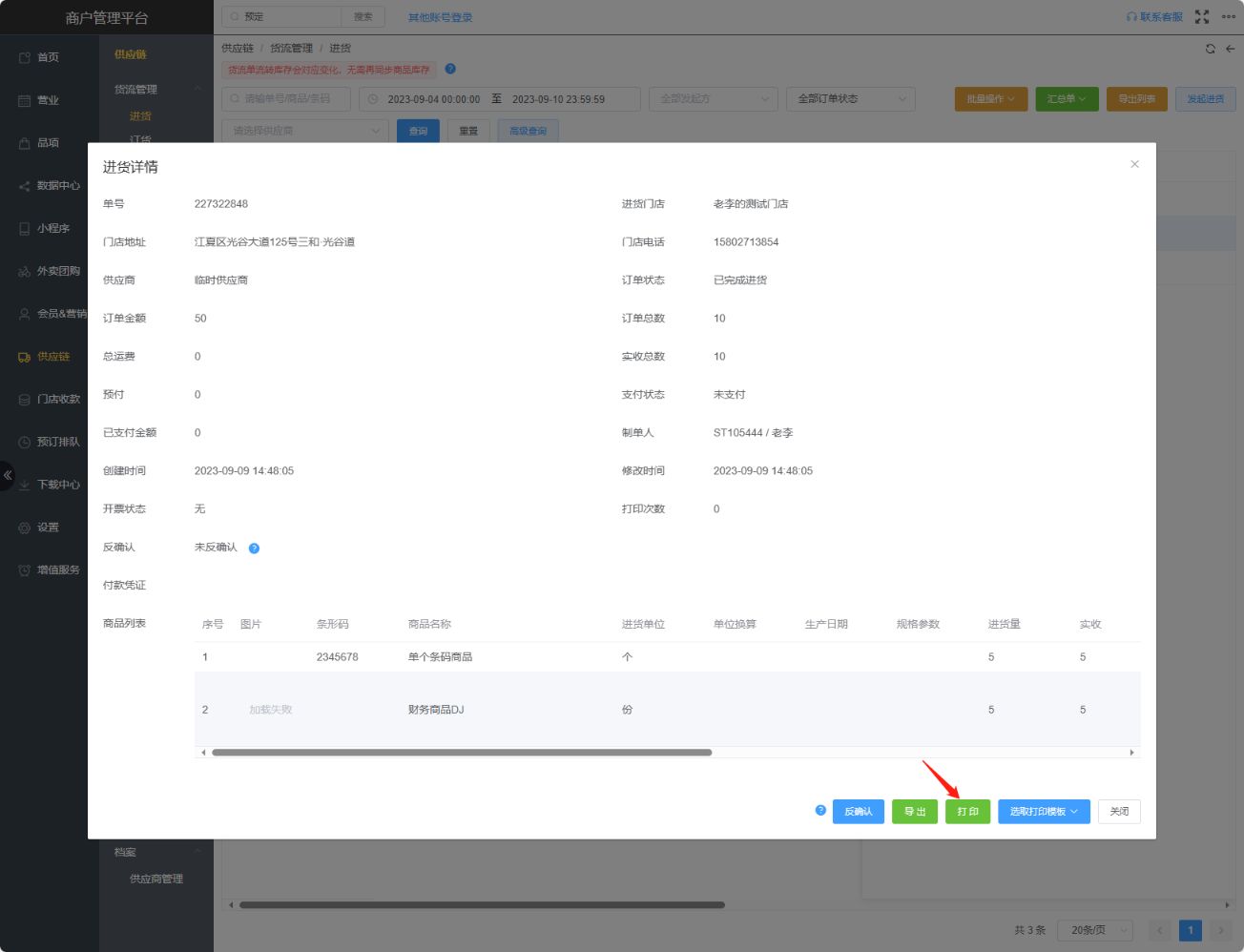Select 供应链 truck icon in the sidebar

(25, 357)
